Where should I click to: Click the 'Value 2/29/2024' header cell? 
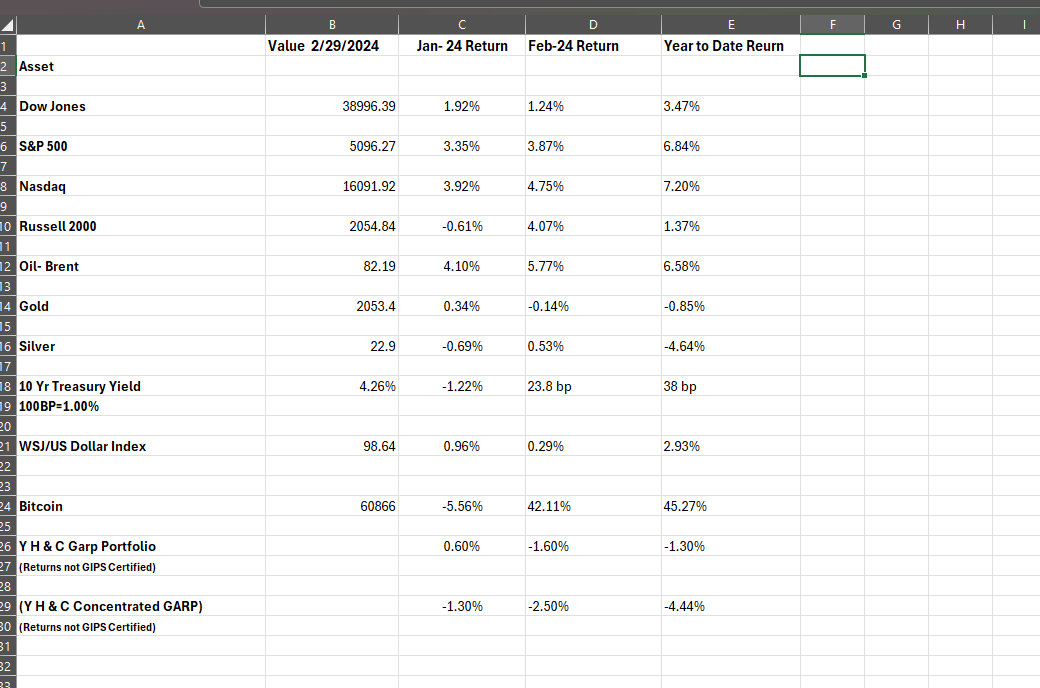332,46
